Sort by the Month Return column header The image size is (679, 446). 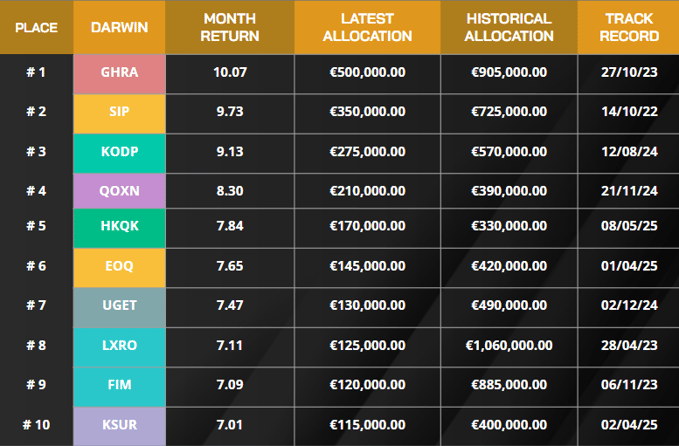tap(229, 28)
